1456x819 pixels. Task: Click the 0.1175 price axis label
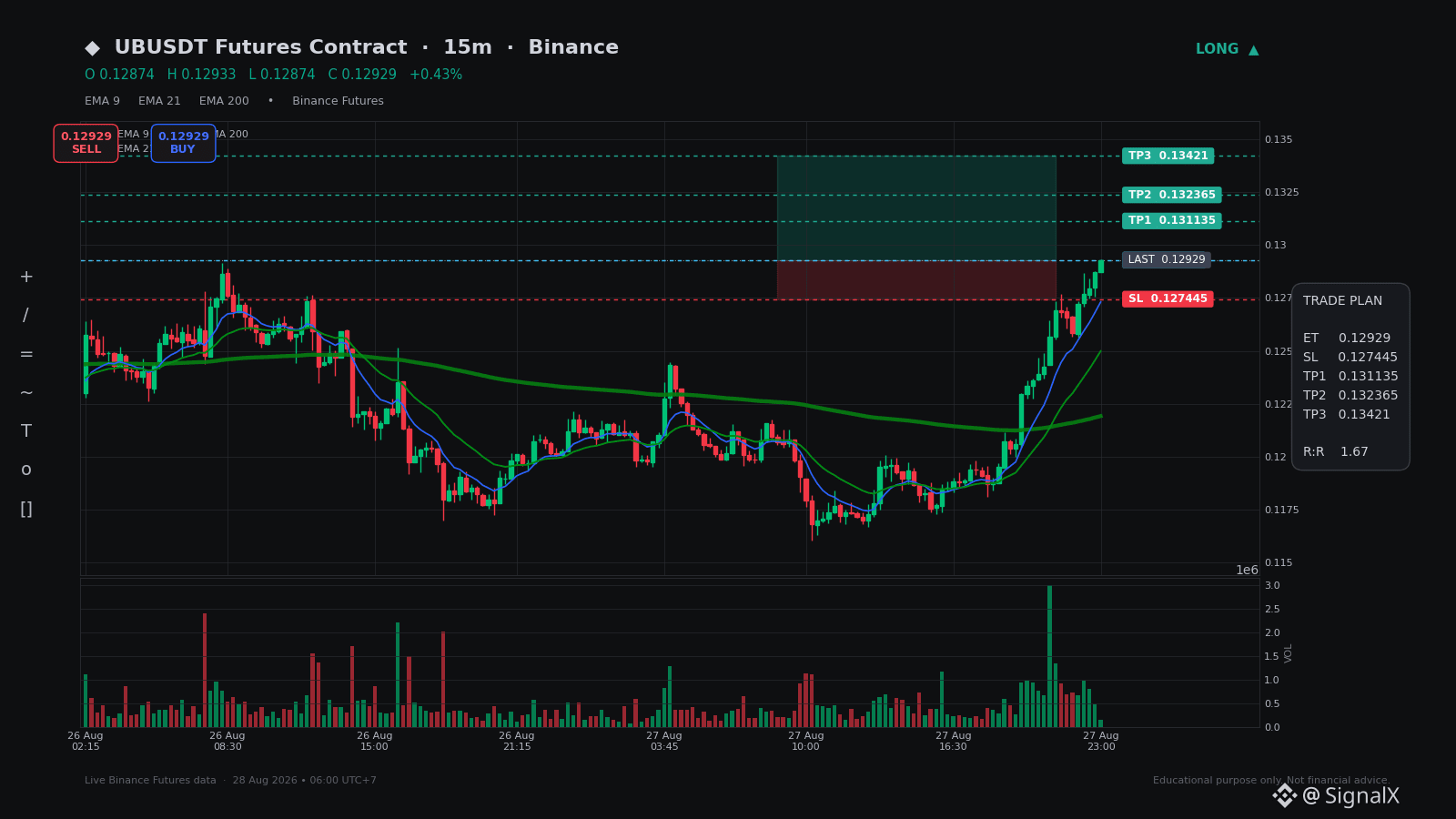1282,510
